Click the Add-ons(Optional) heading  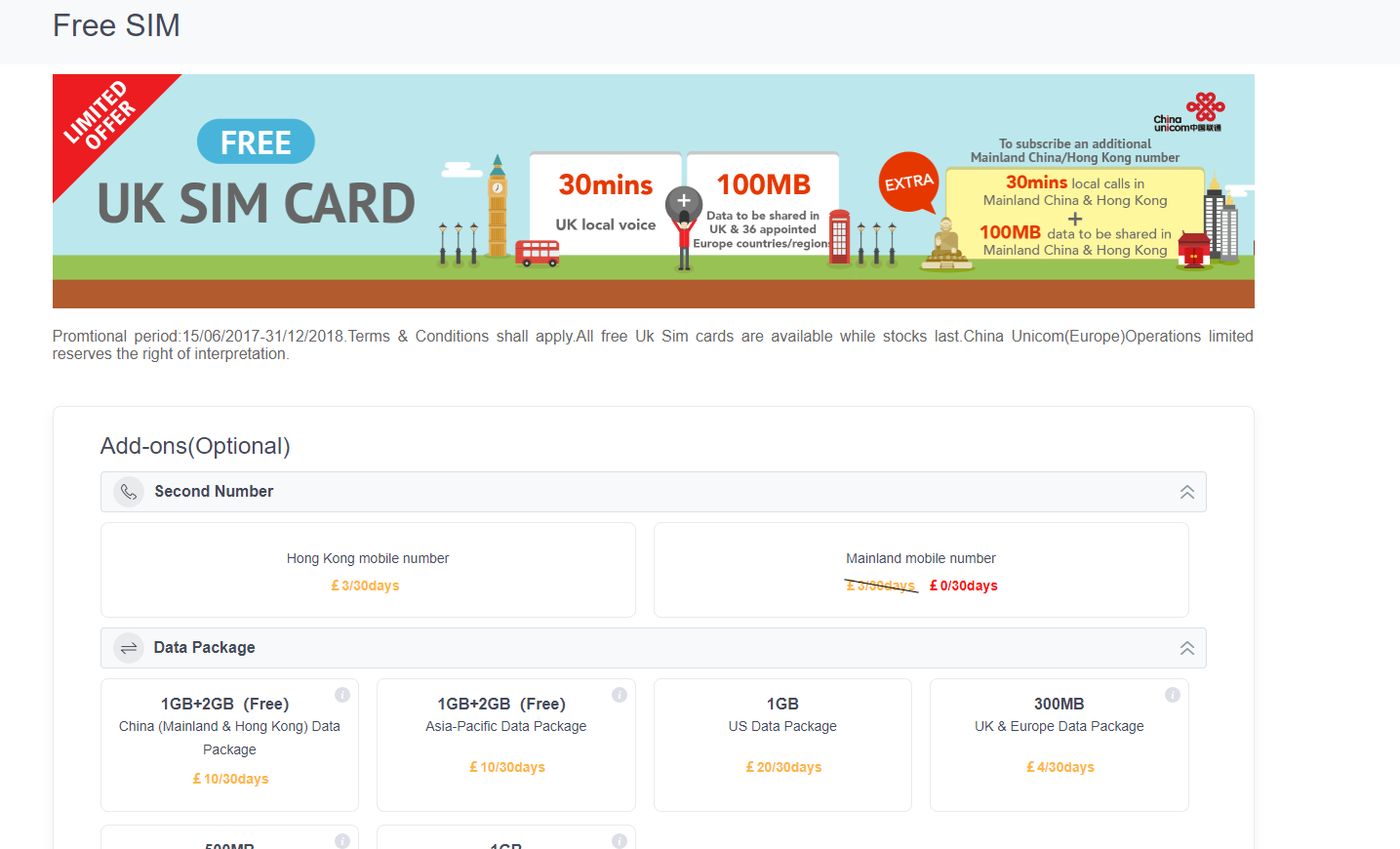pyautogui.click(x=195, y=446)
